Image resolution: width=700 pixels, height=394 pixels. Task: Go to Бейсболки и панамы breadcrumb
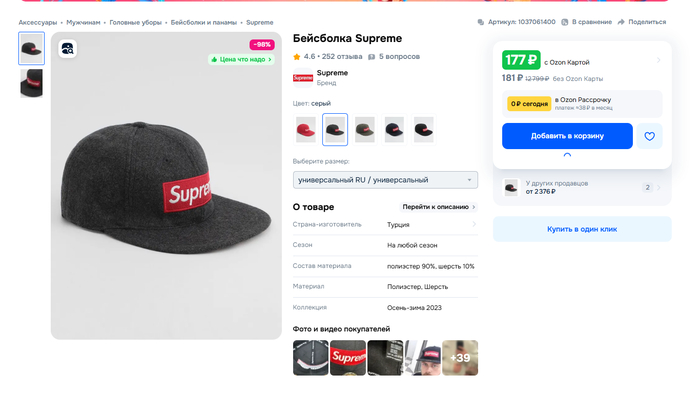[x=204, y=22]
